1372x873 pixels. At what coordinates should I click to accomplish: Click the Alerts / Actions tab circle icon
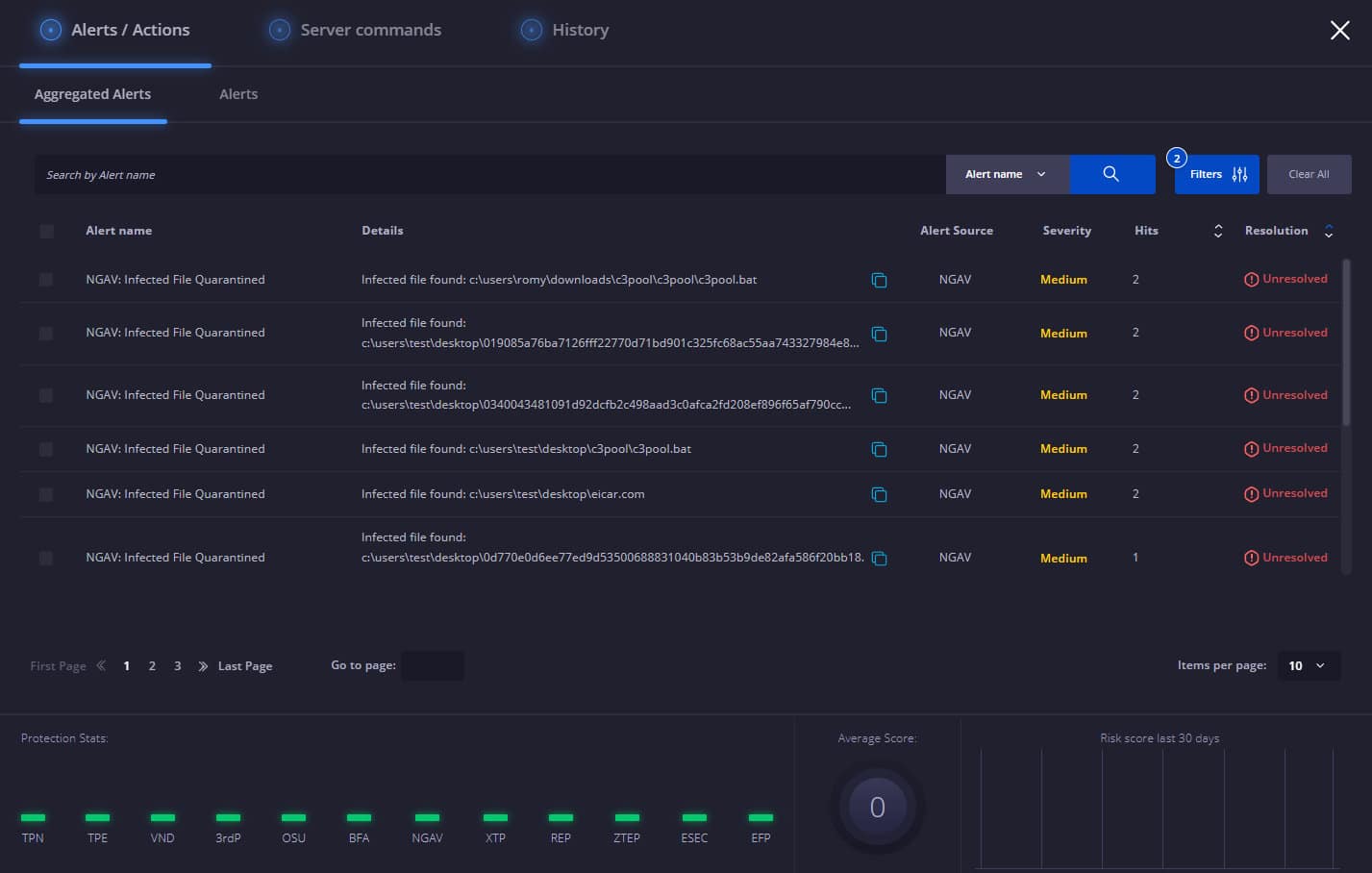tap(51, 30)
